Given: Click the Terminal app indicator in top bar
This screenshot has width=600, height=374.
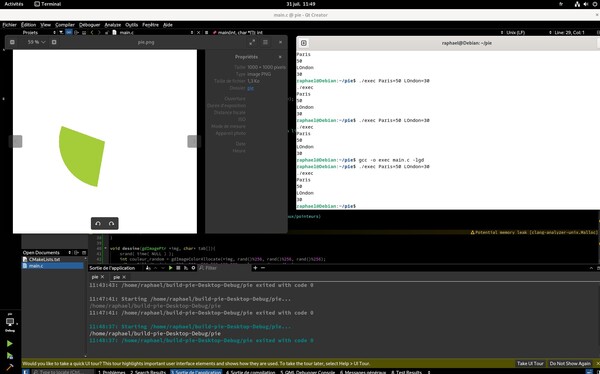Looking at the screenshot, I should coord(47,4).
